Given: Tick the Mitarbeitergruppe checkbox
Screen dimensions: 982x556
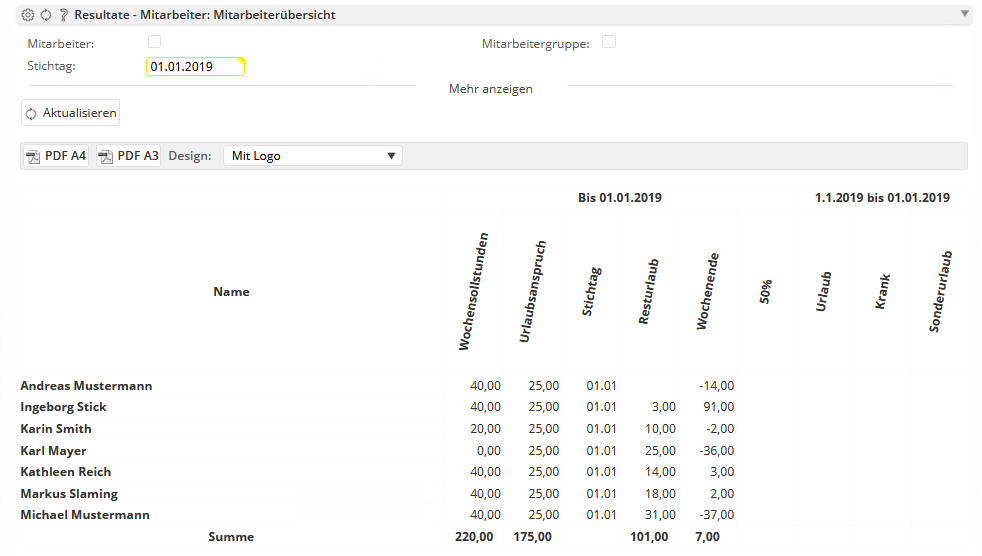Looking at the screenshot, I should coord(608,42).
